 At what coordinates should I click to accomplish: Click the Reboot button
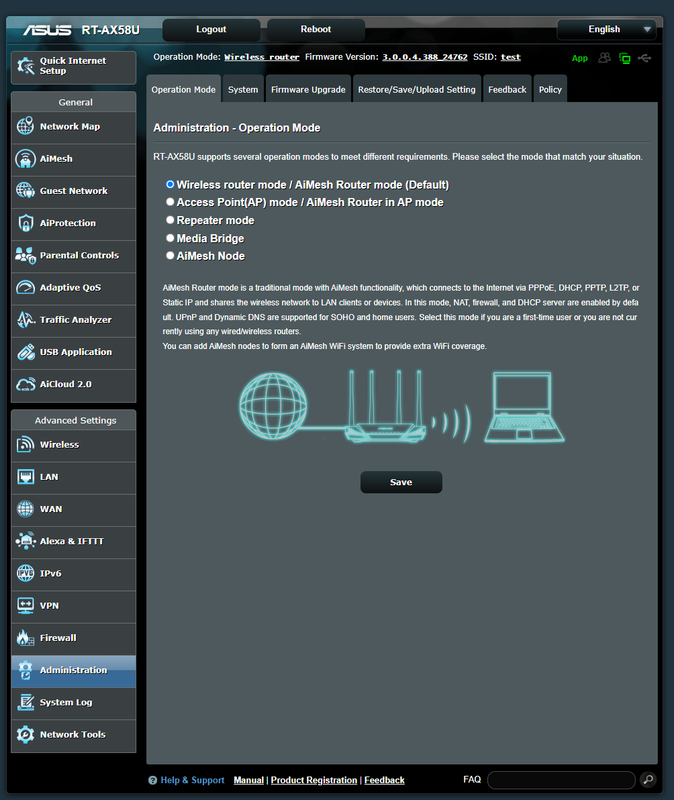(316, 30)
